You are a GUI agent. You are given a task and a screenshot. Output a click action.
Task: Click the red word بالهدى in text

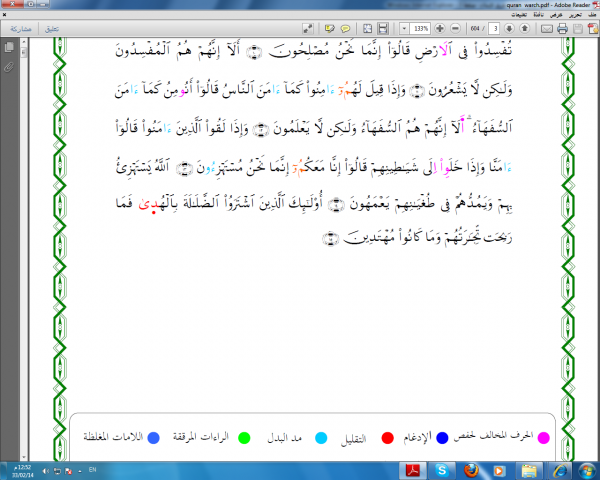159,203
